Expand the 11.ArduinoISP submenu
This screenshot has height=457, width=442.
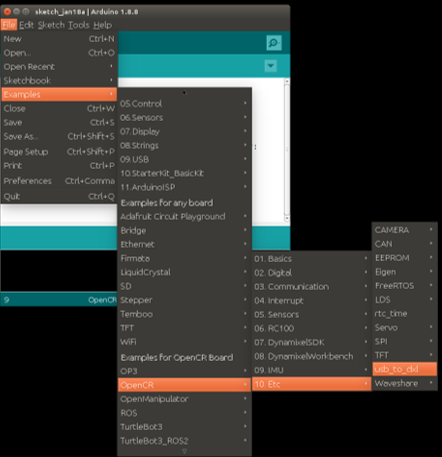tap(185, 187)
